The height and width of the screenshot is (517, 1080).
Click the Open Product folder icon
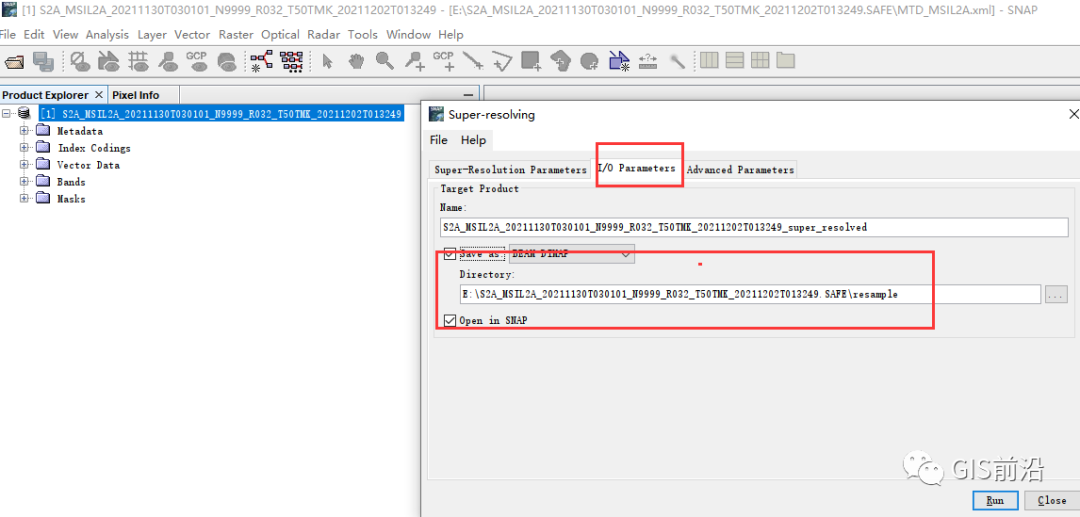14,61
